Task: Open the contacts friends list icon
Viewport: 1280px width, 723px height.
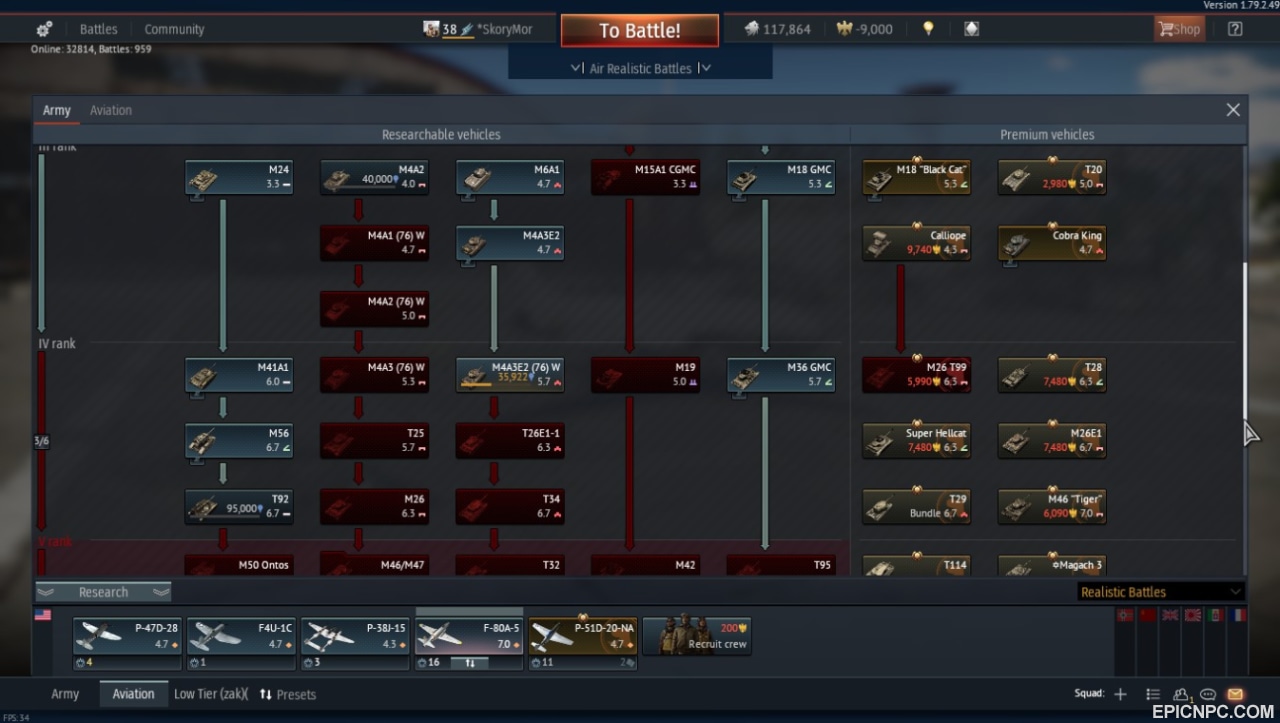Action: [x=1181, y=694]
